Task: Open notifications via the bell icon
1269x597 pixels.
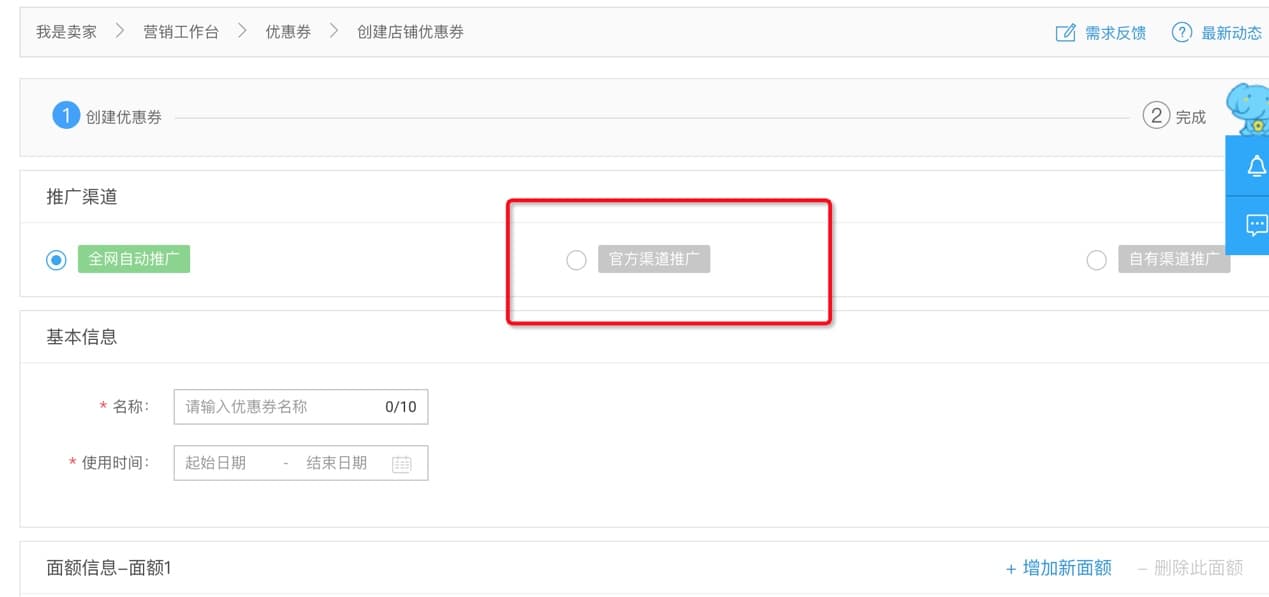Action: pos(1256,167)
